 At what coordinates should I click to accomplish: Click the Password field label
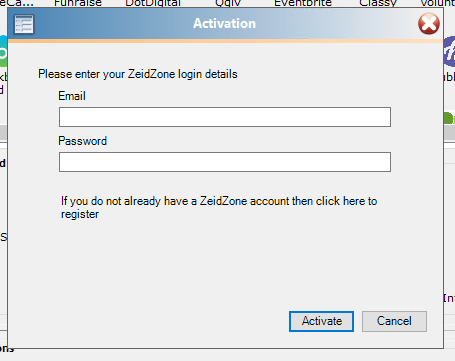[83, 141]
